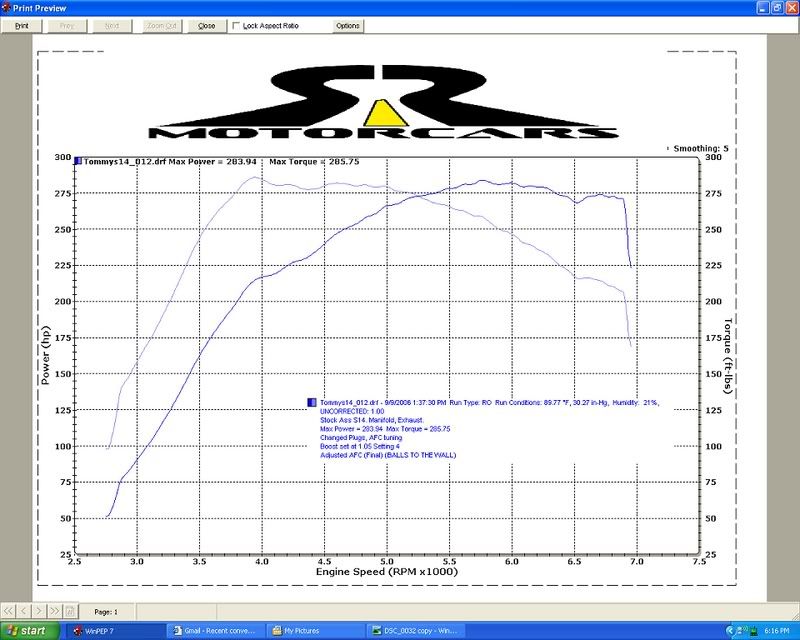The width and height of the screenshot is (800, 640).
Task: Click the Windows start button
Action: (30, 631)
